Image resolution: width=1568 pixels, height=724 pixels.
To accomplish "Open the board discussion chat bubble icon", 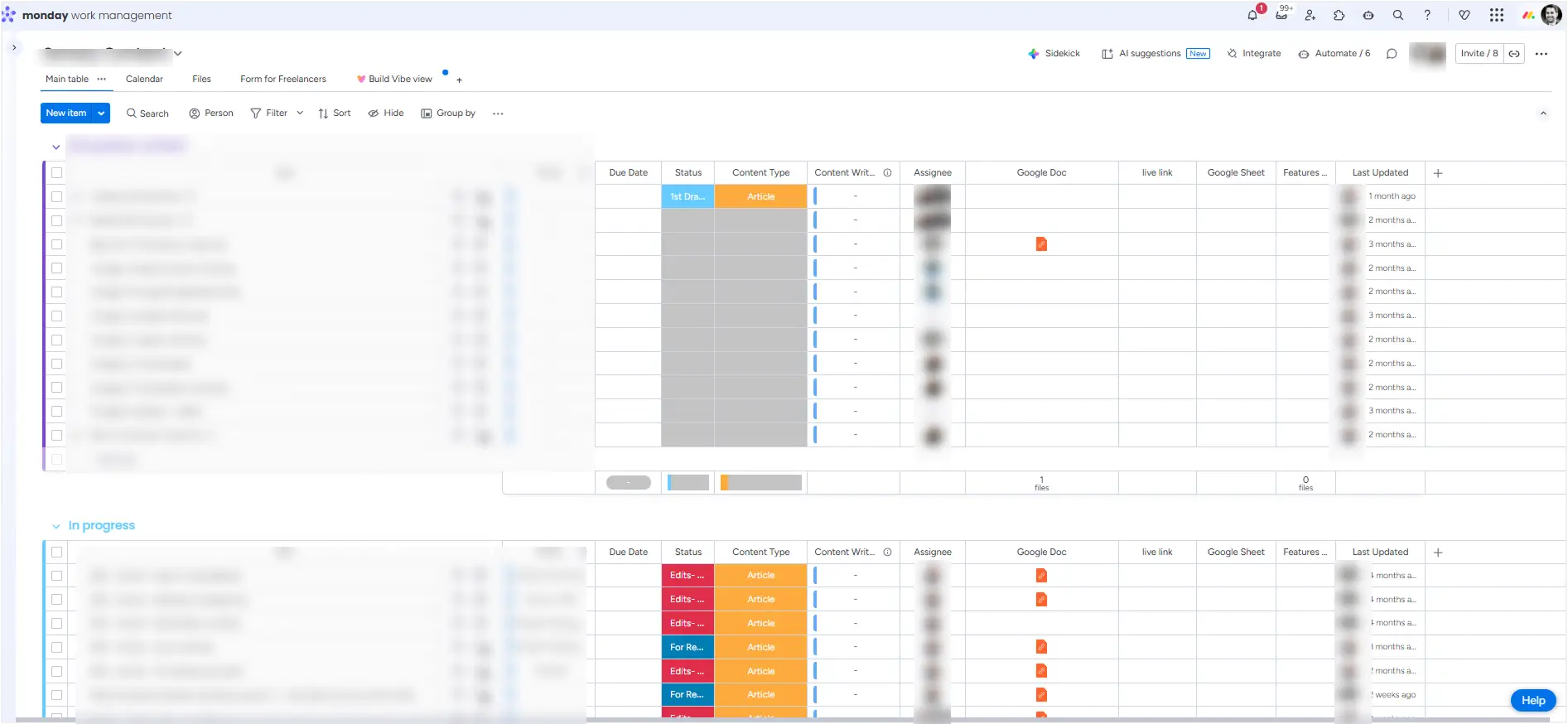I will pyautogui.click(x=1392, y=54).
